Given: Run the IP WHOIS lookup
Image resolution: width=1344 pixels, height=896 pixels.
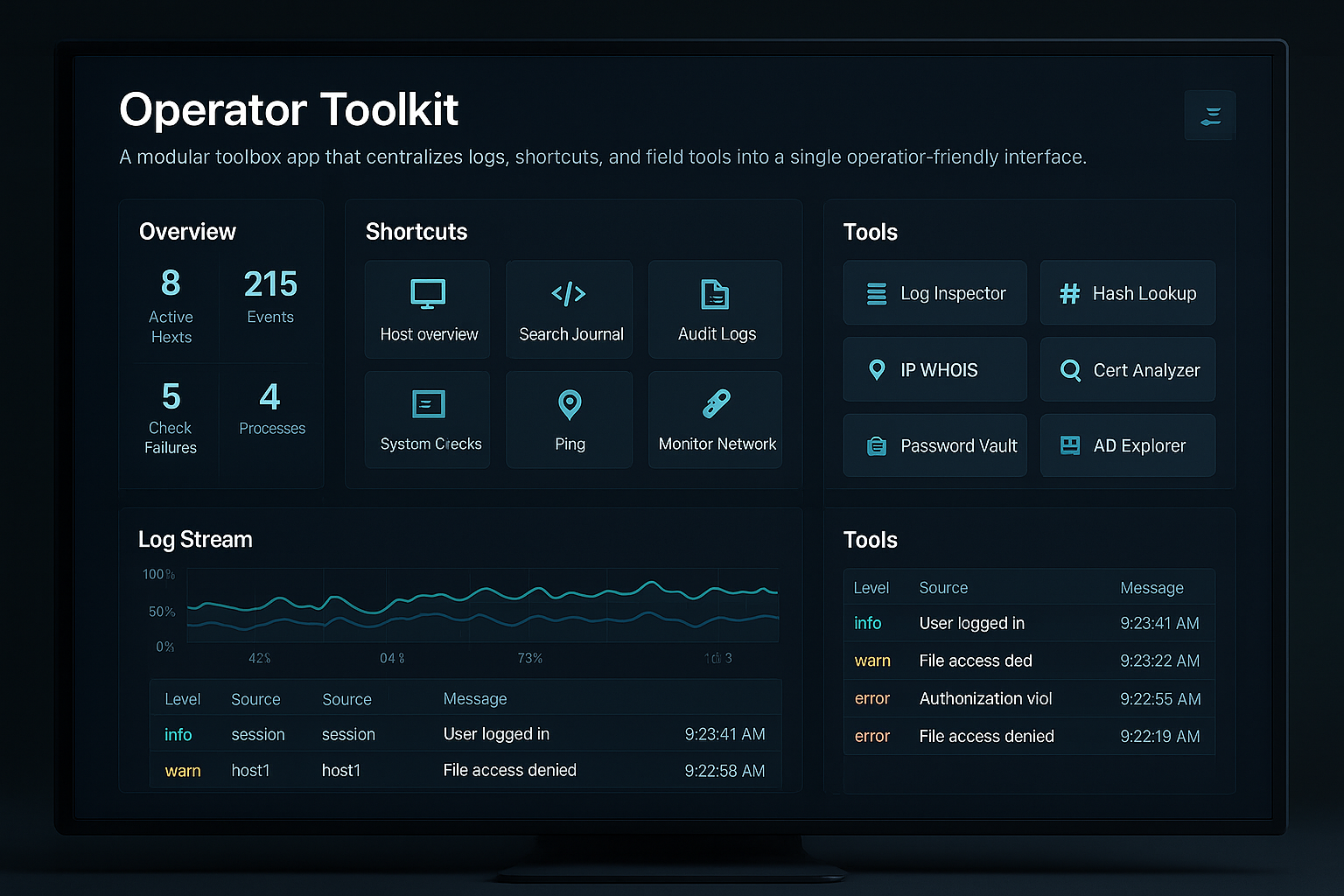Looking at the screenshot, I should (934, 369).
